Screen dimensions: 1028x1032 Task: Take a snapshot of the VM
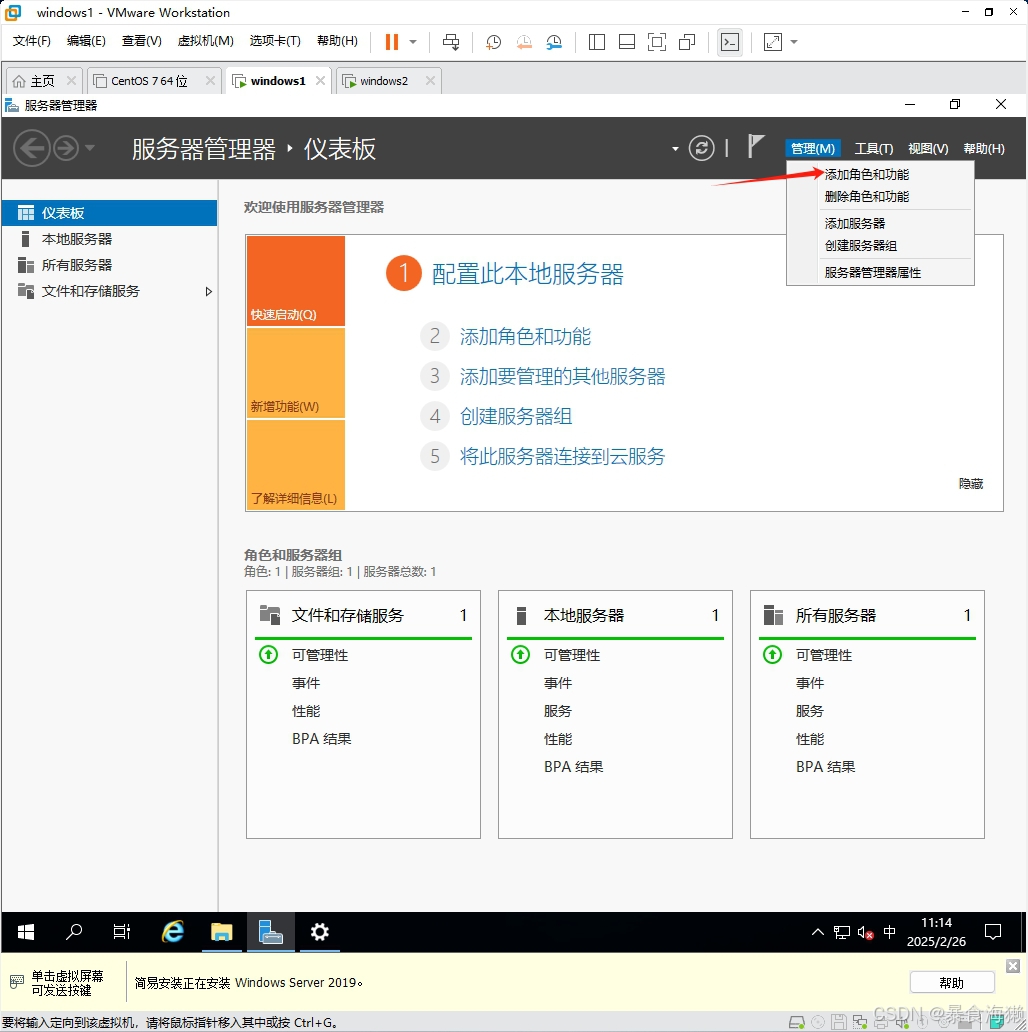[493, 42]
